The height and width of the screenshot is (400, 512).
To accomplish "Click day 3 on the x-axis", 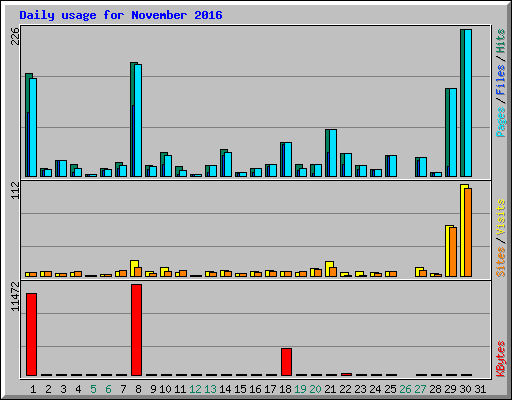I will click(x=63, y=389).
